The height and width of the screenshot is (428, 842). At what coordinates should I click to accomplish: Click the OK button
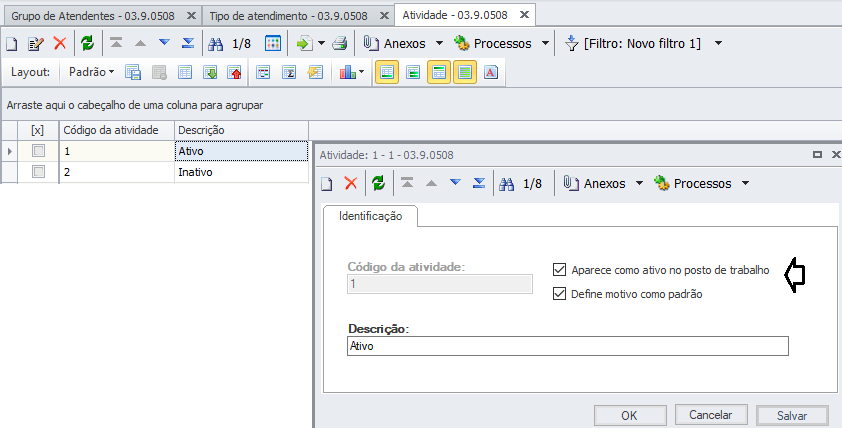tap(630, 415)
